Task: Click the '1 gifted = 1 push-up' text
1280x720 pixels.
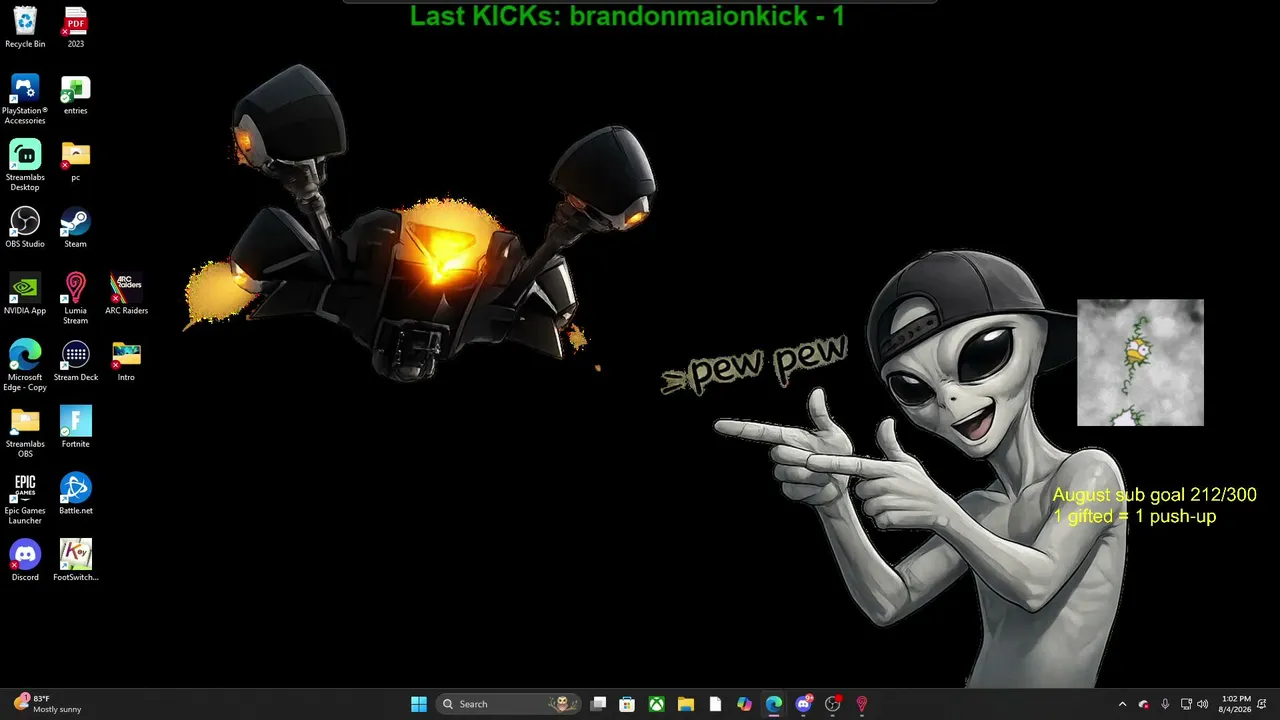Action: pyautogui.click(x=1134, y=516)
